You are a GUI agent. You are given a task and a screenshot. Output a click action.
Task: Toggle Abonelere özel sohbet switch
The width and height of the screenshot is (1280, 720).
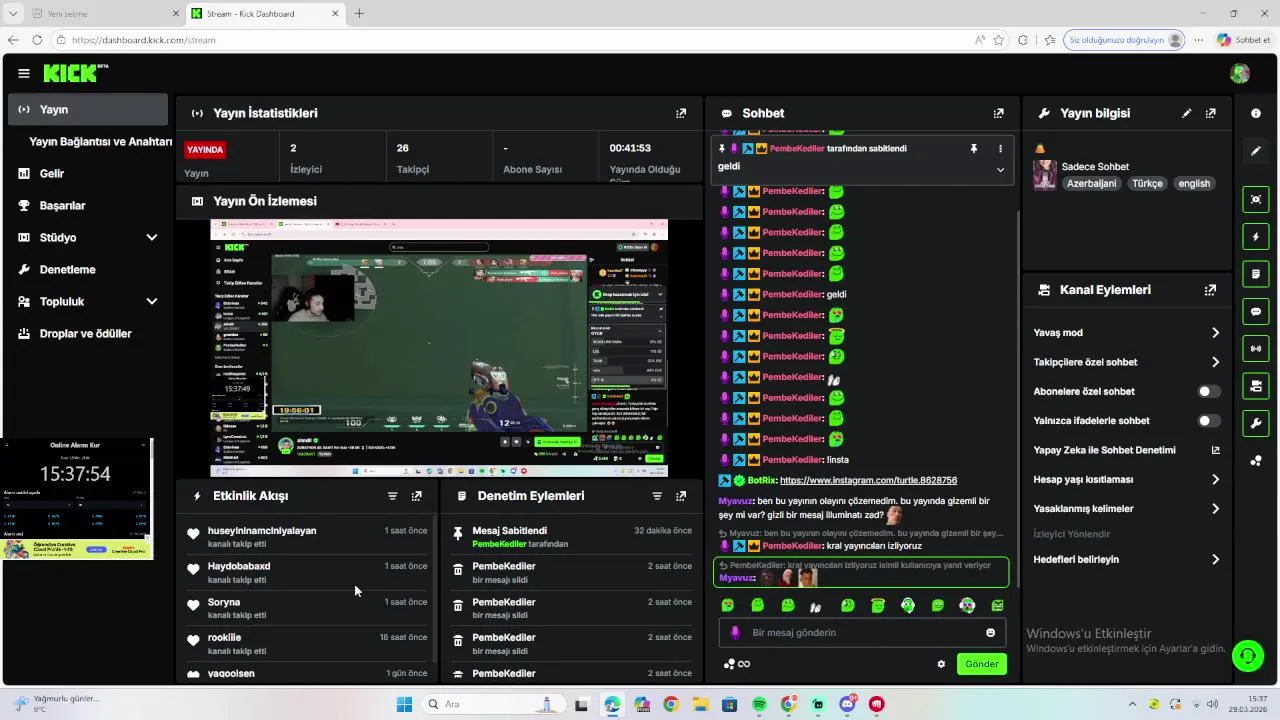tap(1209, 392)
